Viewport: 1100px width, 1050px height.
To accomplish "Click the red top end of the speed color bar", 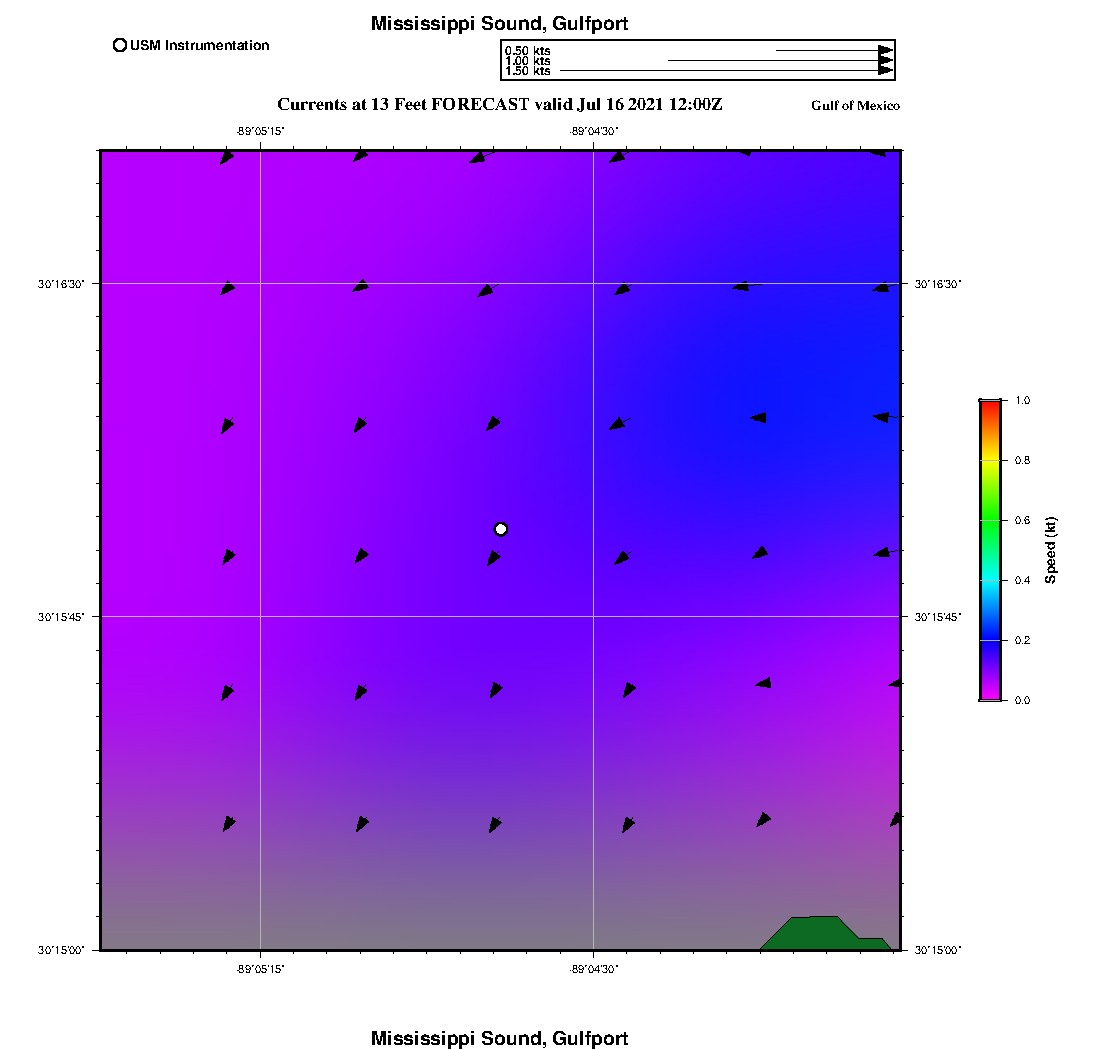I will [990, 408].
